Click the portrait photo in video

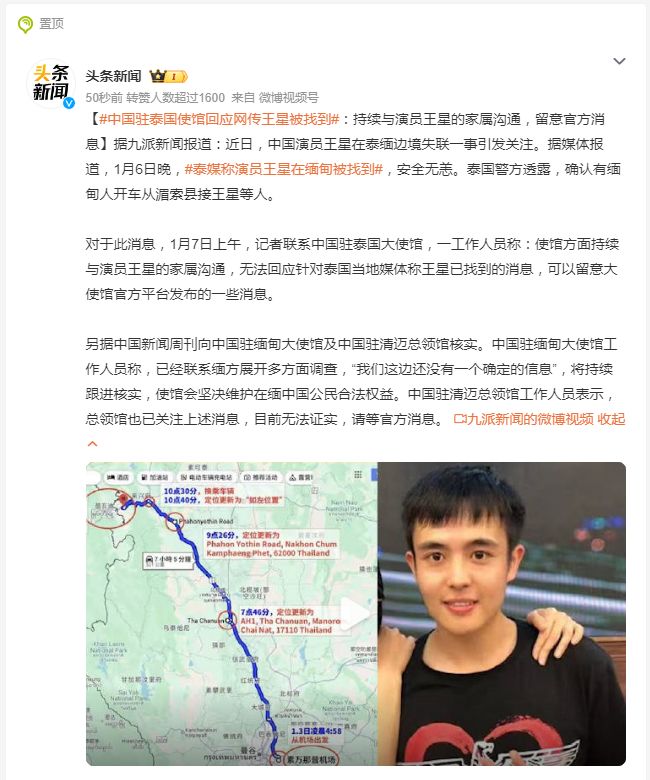pyautogui.click(x=501, y=614)
